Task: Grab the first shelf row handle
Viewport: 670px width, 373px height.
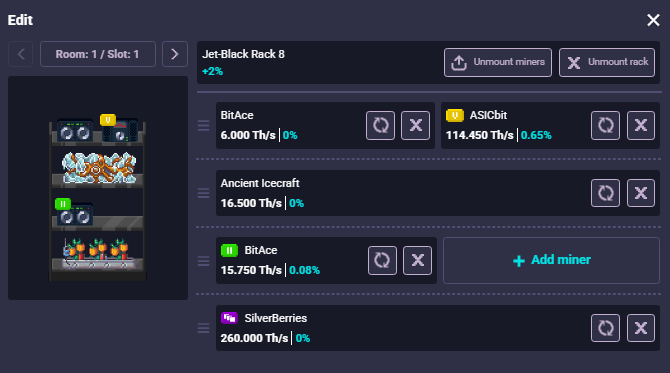Action: point(203,126)
